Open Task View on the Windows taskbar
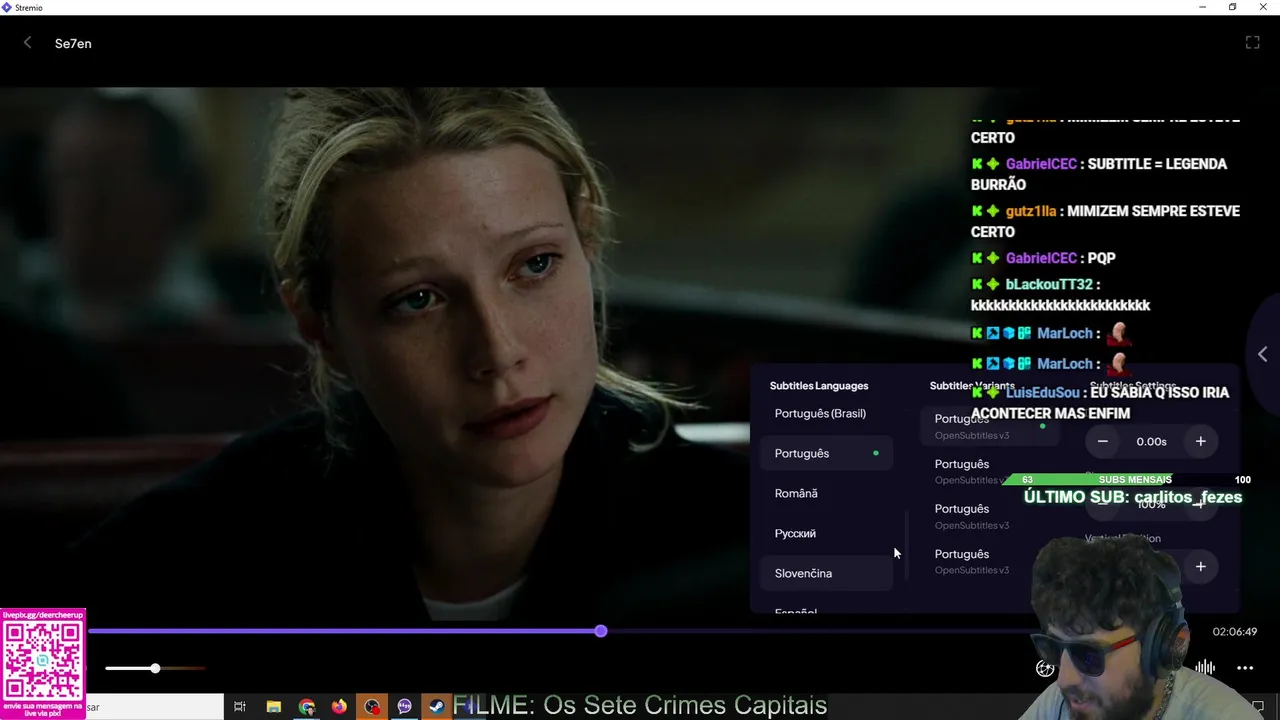The width and height of the screenshot is (1280, 720). pos(240,707)
